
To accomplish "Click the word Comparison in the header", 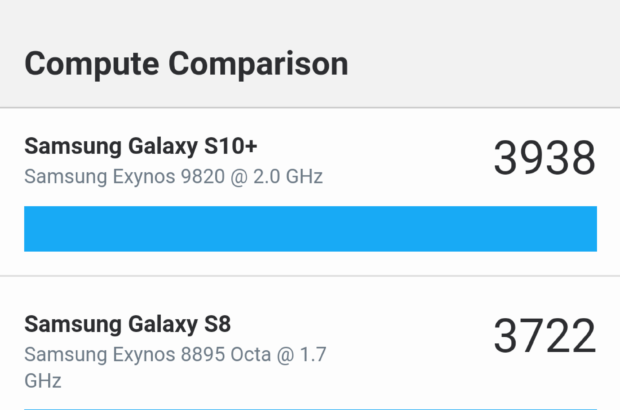I will coord(258,63).
